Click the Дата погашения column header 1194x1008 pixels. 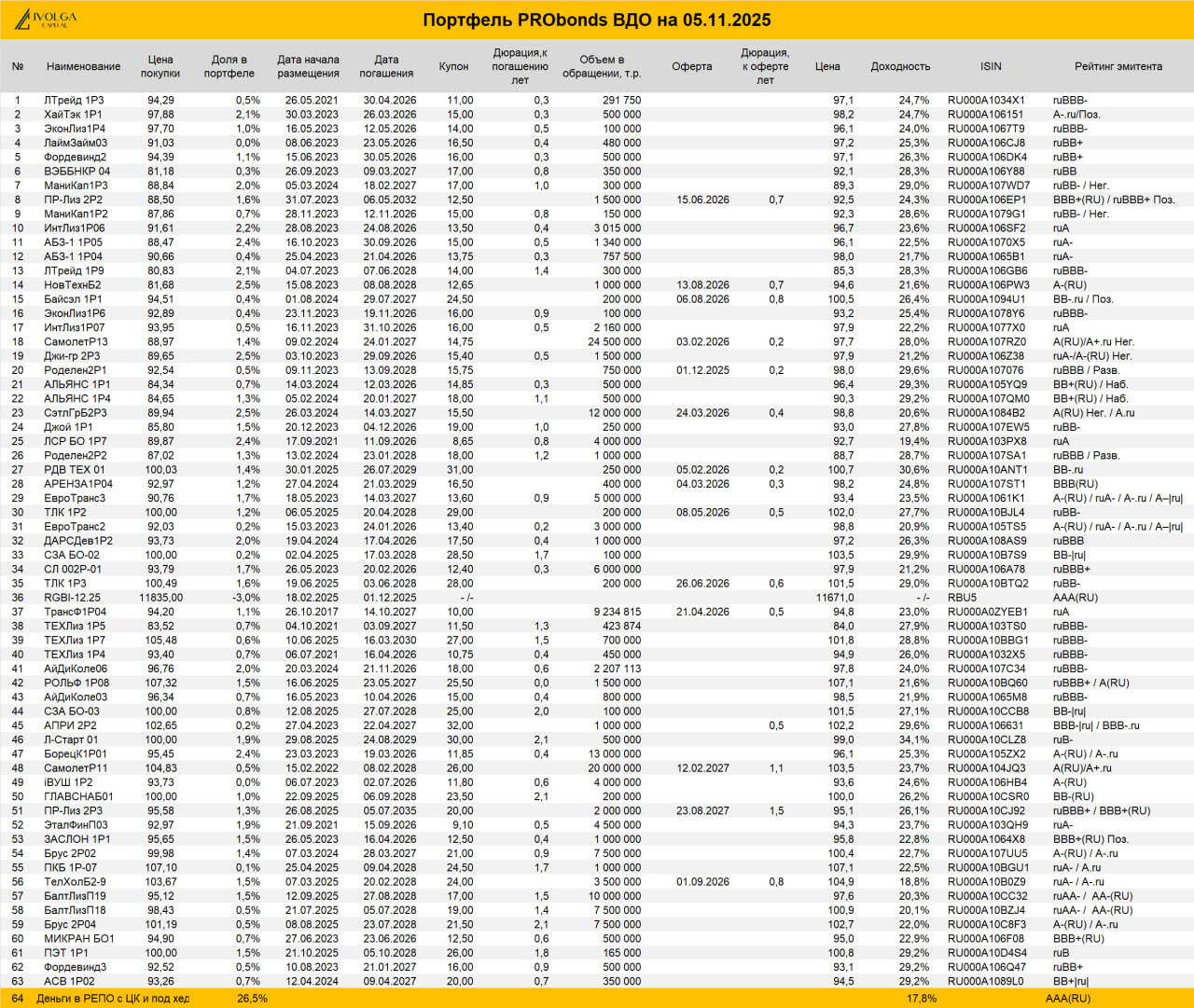(x=386, y=66)
